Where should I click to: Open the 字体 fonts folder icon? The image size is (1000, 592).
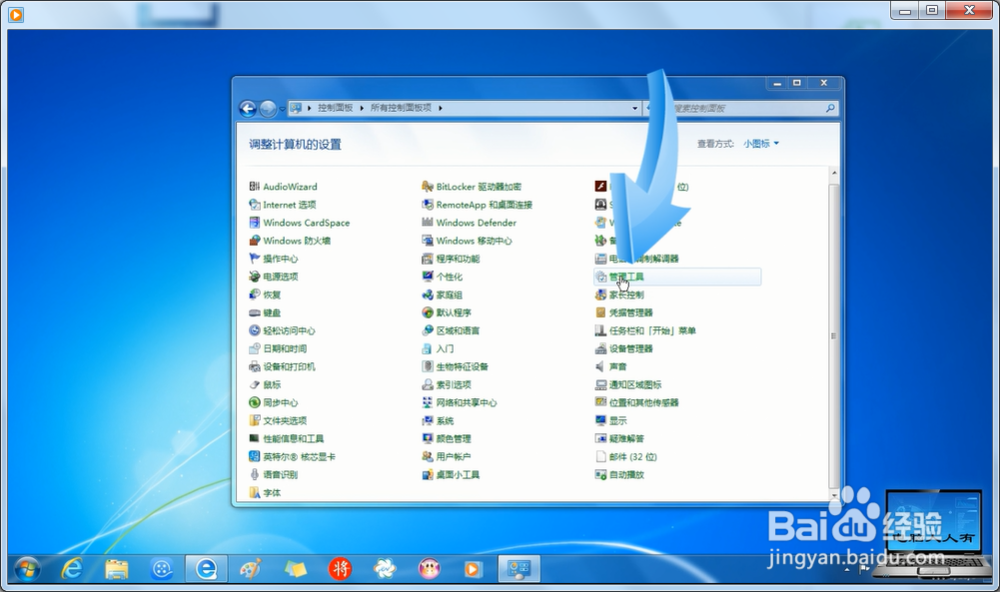coord(254,492)
